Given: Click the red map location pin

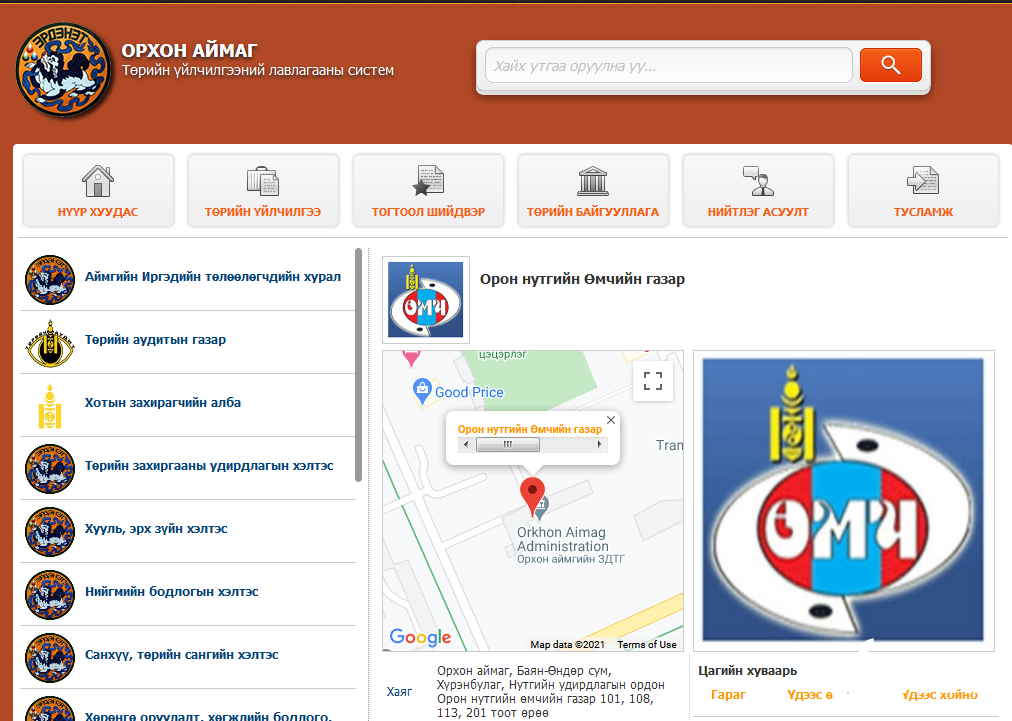Looking at the screenshot, I should pos(532,496).
